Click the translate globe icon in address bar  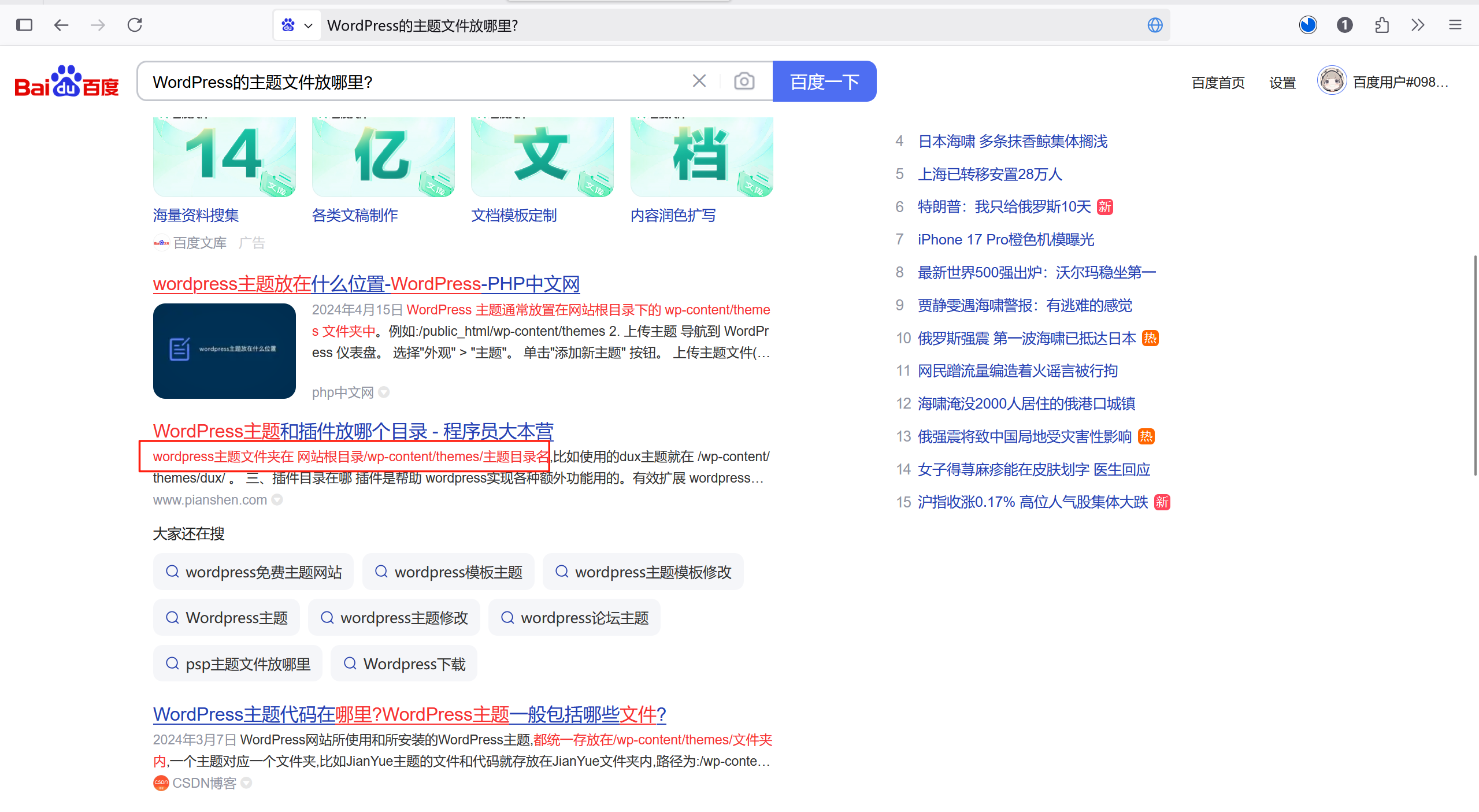click(1155, 25)
